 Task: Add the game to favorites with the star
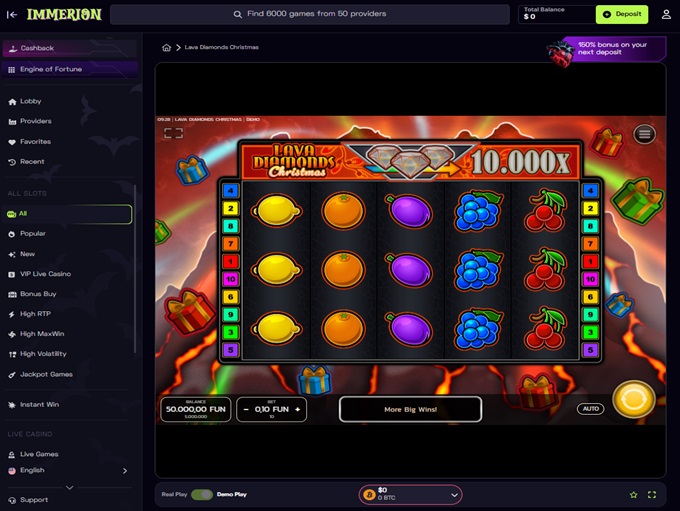[x=633, y=495]
